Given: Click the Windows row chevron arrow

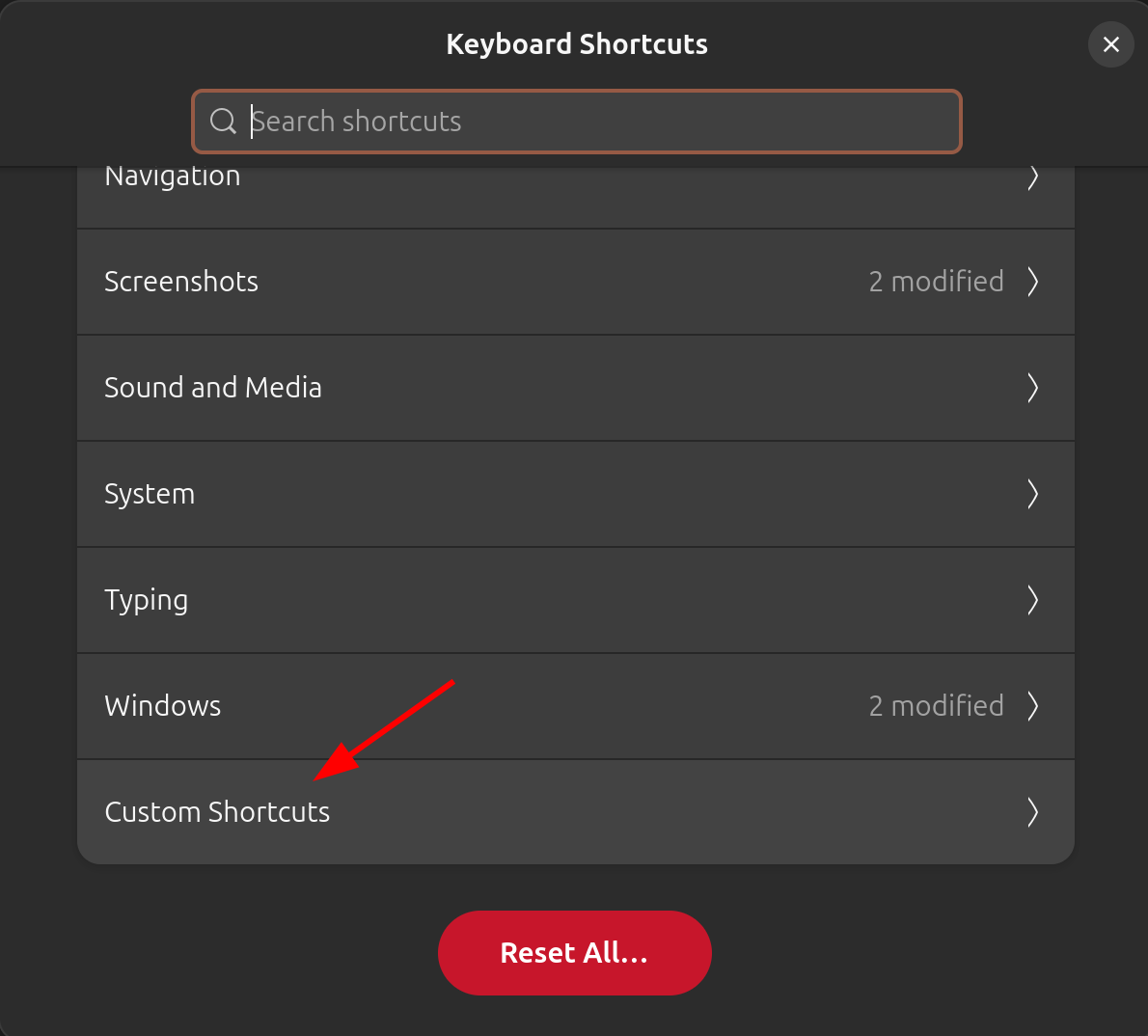Looking at the screenshot, I should click(x=1032, y=706).
